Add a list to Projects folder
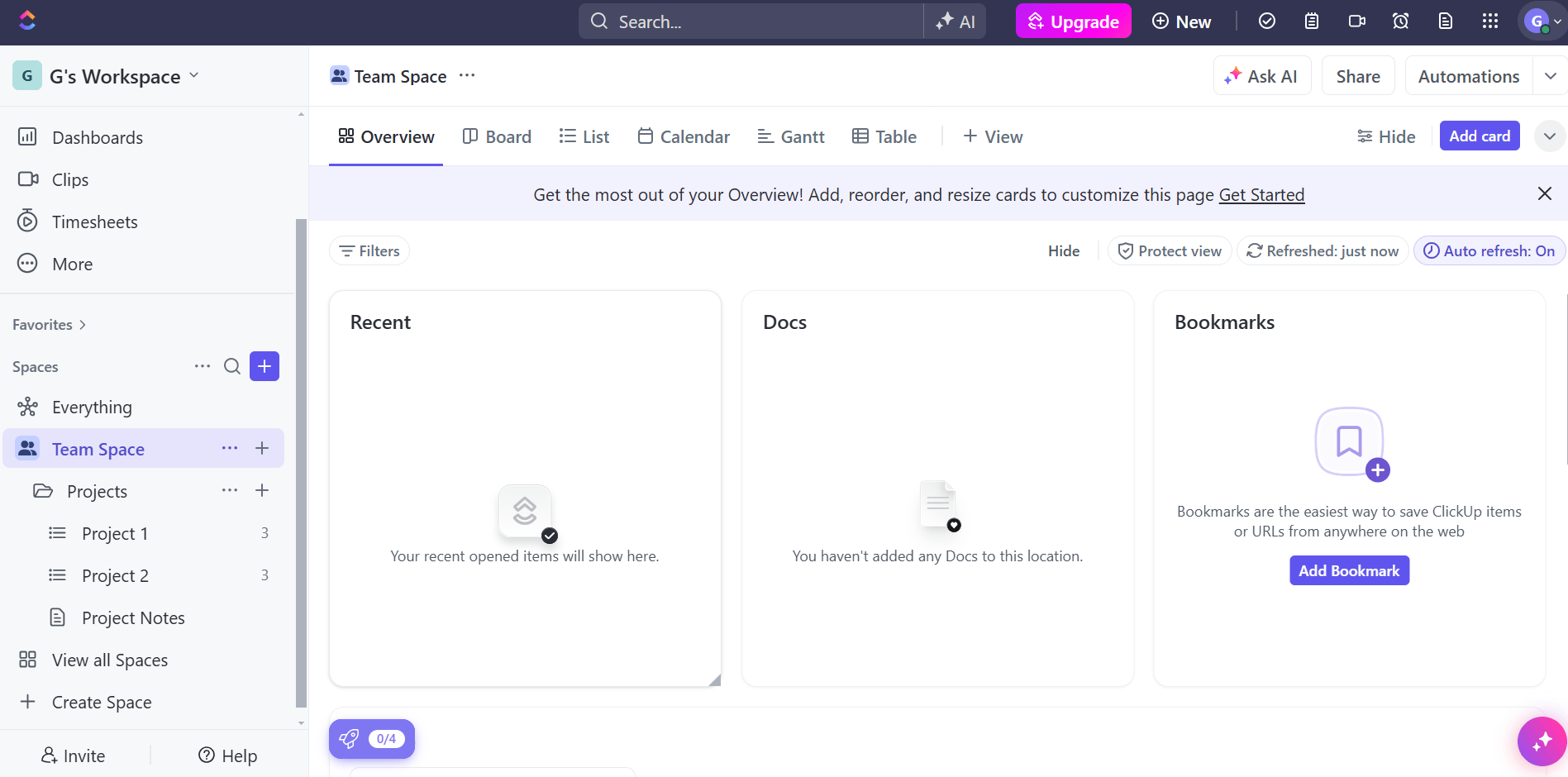Viewport: 1568px width, 777px height. (262, 490)
